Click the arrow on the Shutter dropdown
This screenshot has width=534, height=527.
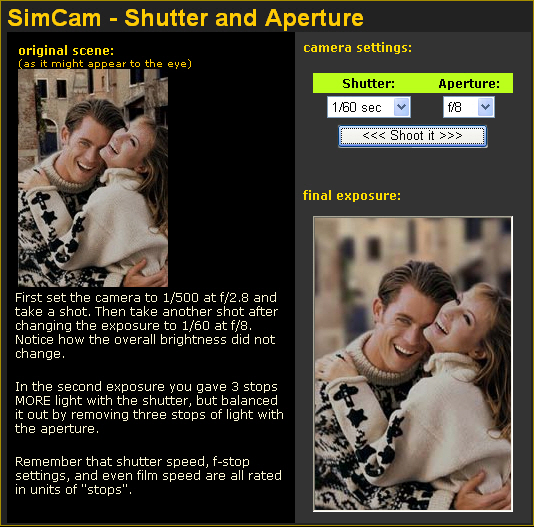402,107
